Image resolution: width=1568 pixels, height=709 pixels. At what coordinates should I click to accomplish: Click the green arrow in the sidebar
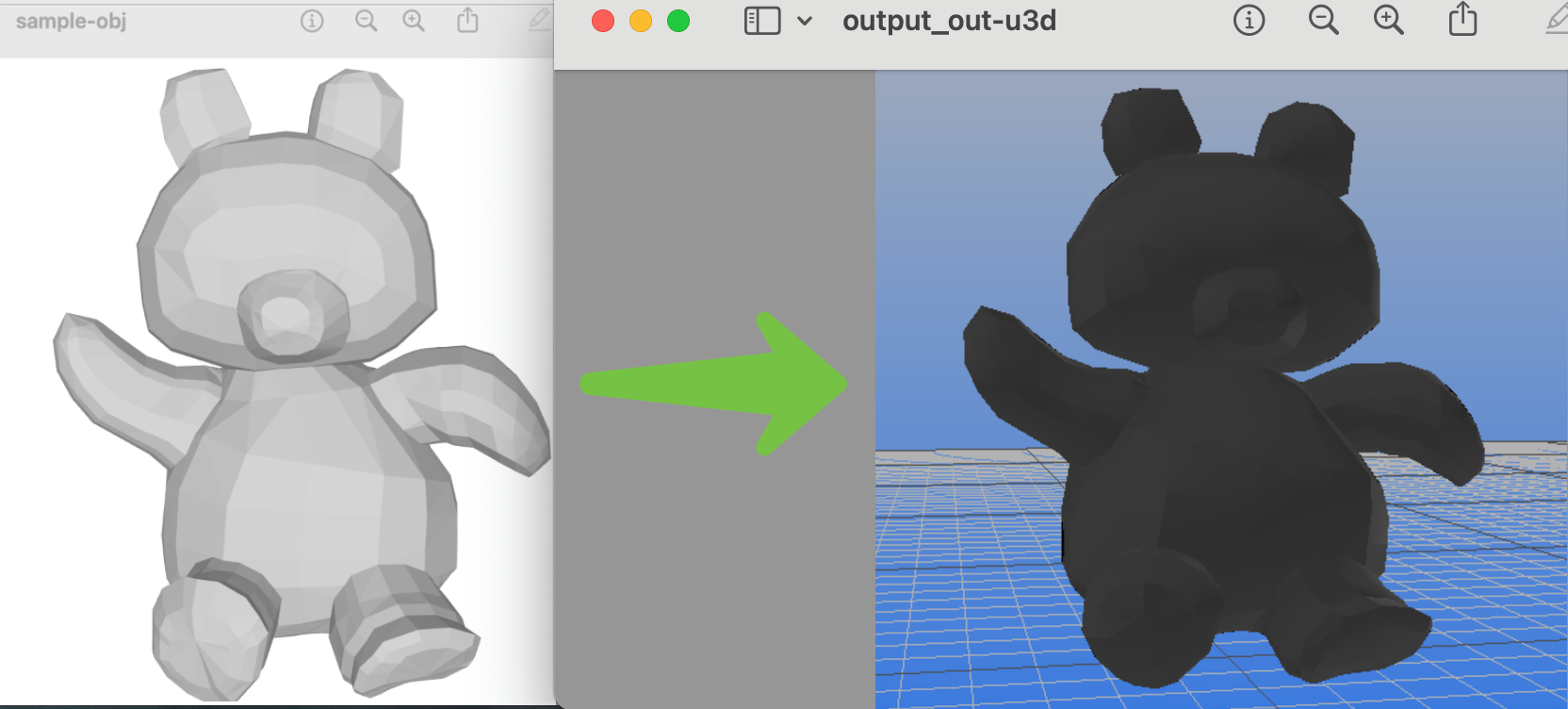(x=716, y=384)
